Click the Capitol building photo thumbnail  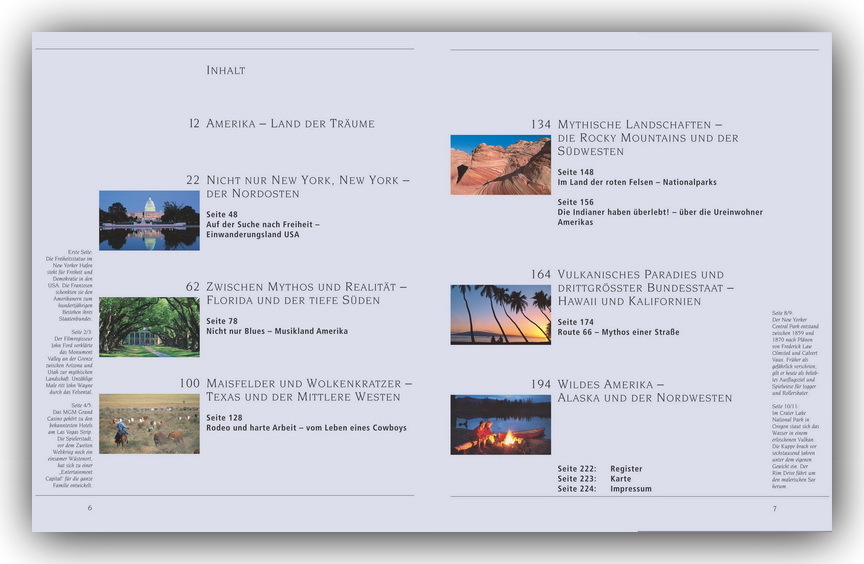pyautogui.click(x=149, y=220)
